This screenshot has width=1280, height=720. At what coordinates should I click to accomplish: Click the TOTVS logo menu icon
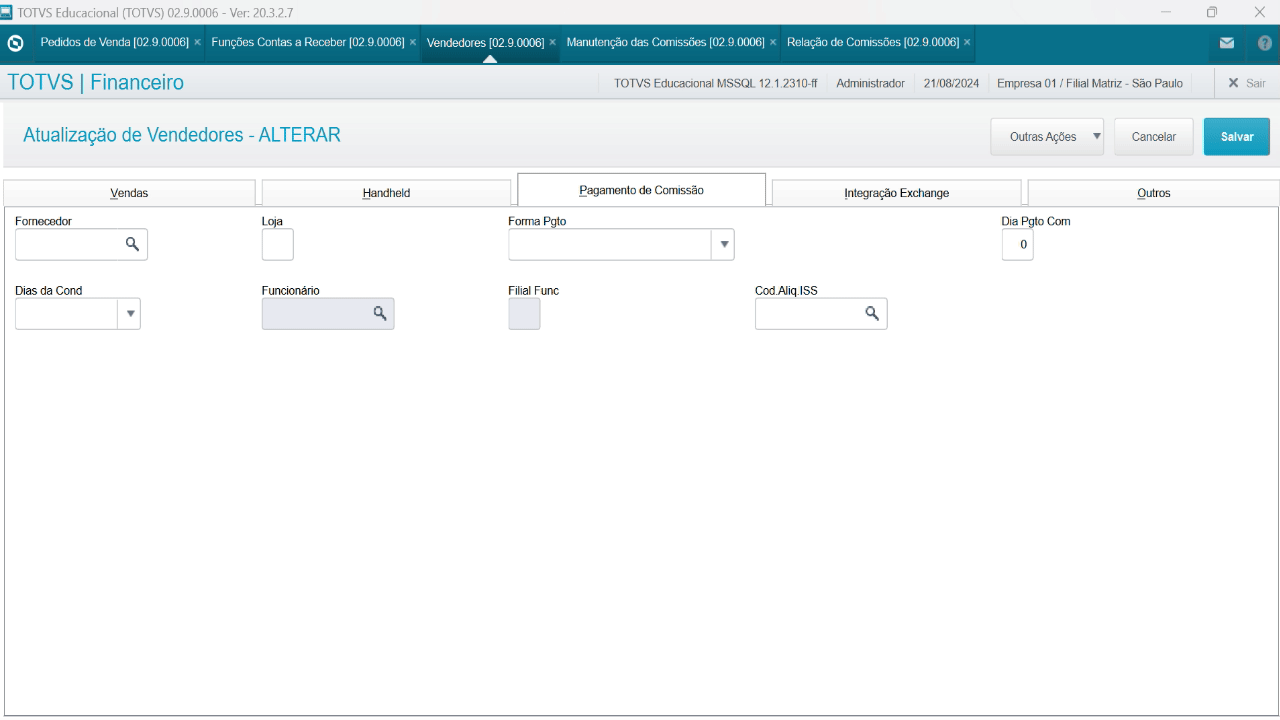[x=15, y=43]
